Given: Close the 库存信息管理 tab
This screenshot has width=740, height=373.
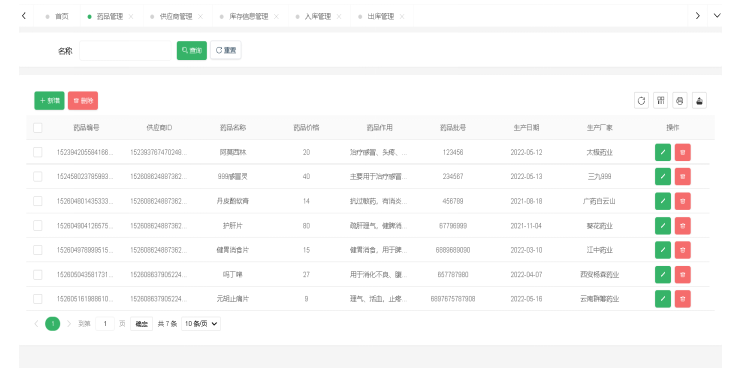Looking at the screenshot, I should (277, 17).
